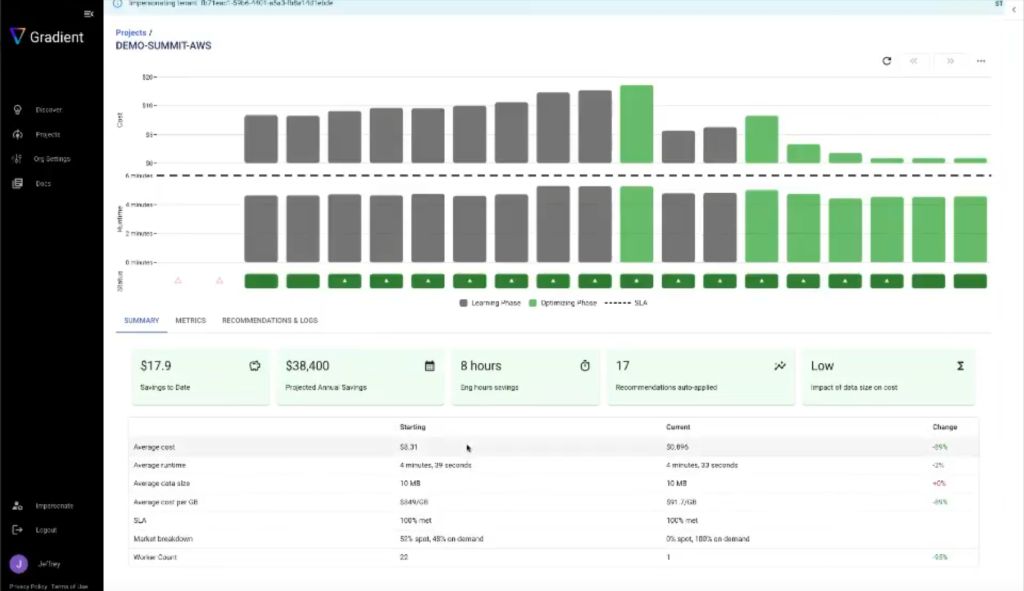
Task: Click the "DEMO-SUMMIT-AWS" project title
Action: pyautogui.click(x=163, y=46)
